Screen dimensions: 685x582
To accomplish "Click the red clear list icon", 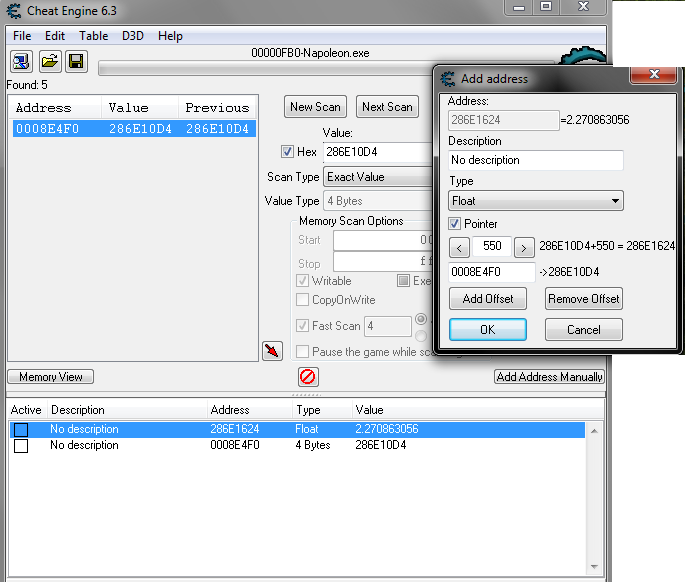I will [308, 377].
